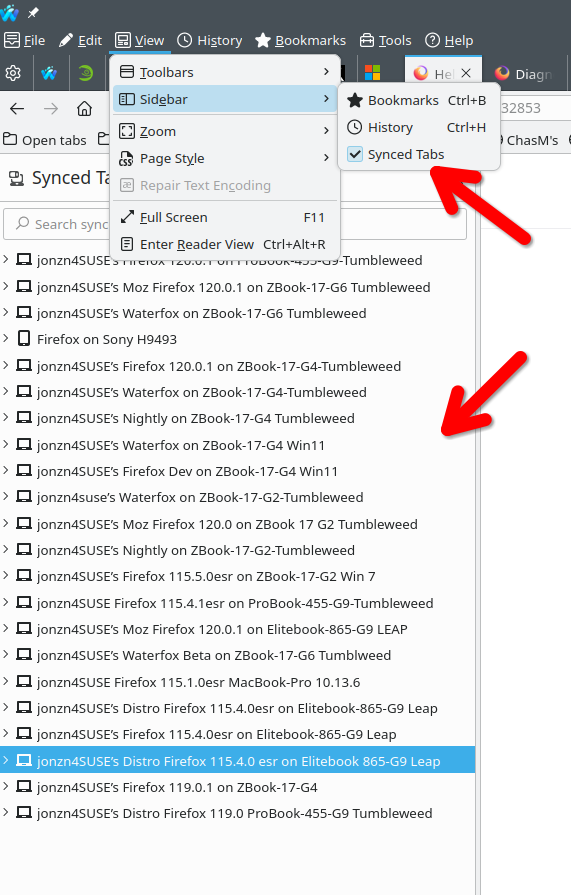Click the Forward navigation arrow
The image size is (571, 895).
[51, 108]
